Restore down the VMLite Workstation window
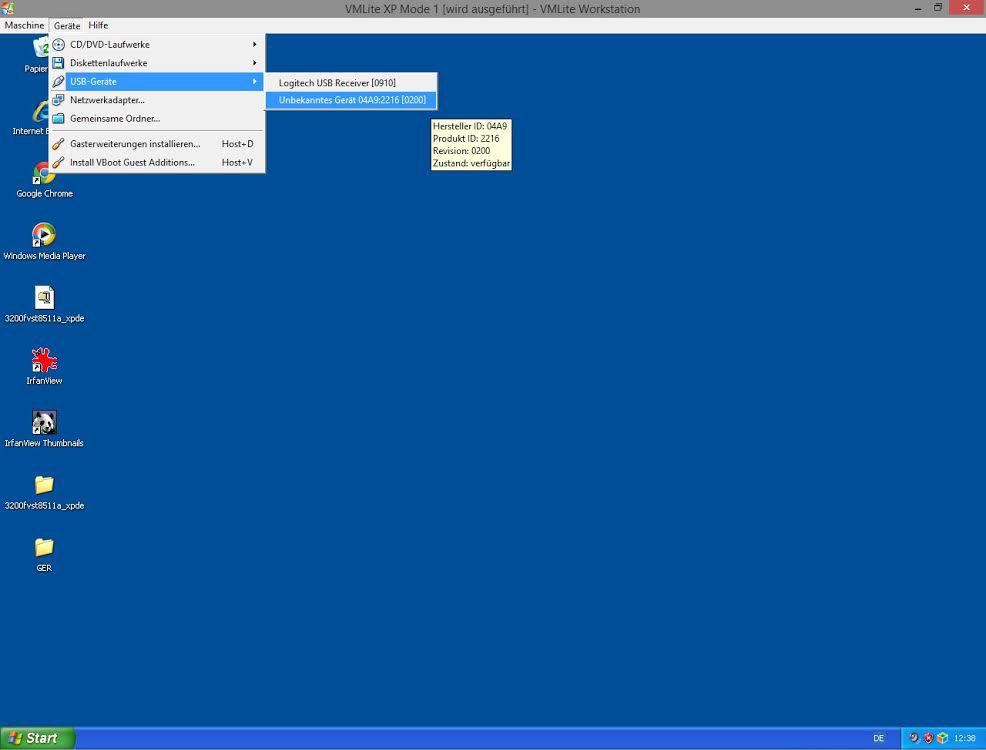The image size is (986, 750). tap(938, 8)
